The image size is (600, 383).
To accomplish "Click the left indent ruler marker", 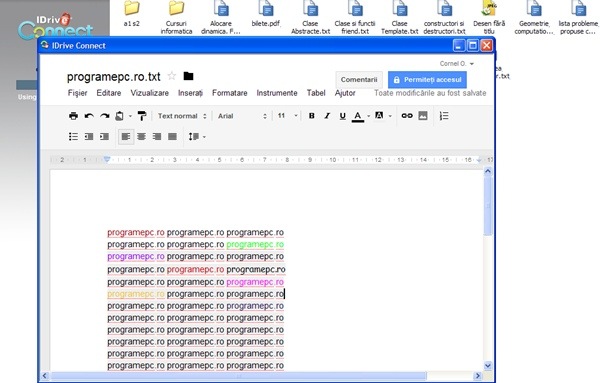I will 107,159.
